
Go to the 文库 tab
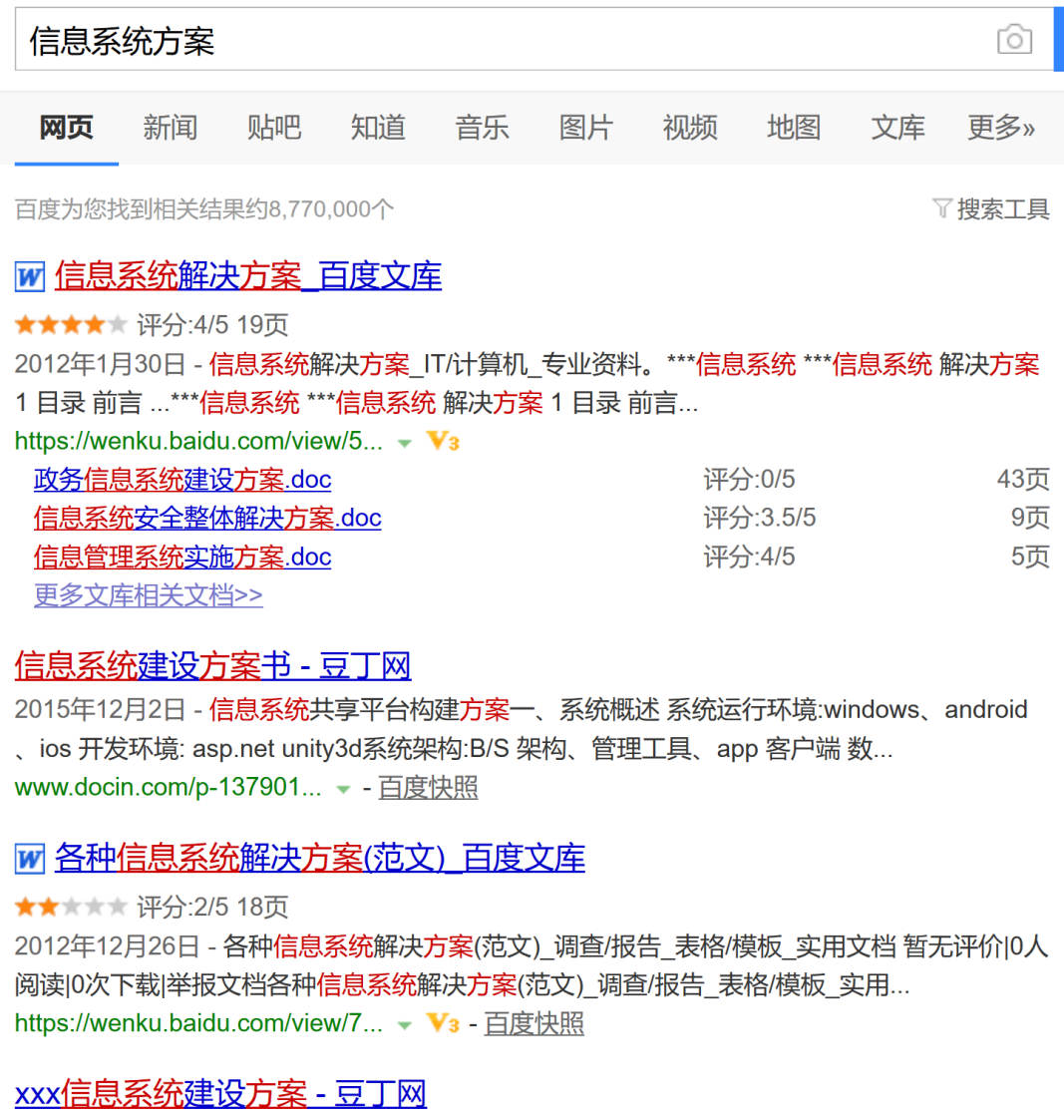[x=897, y=128]
